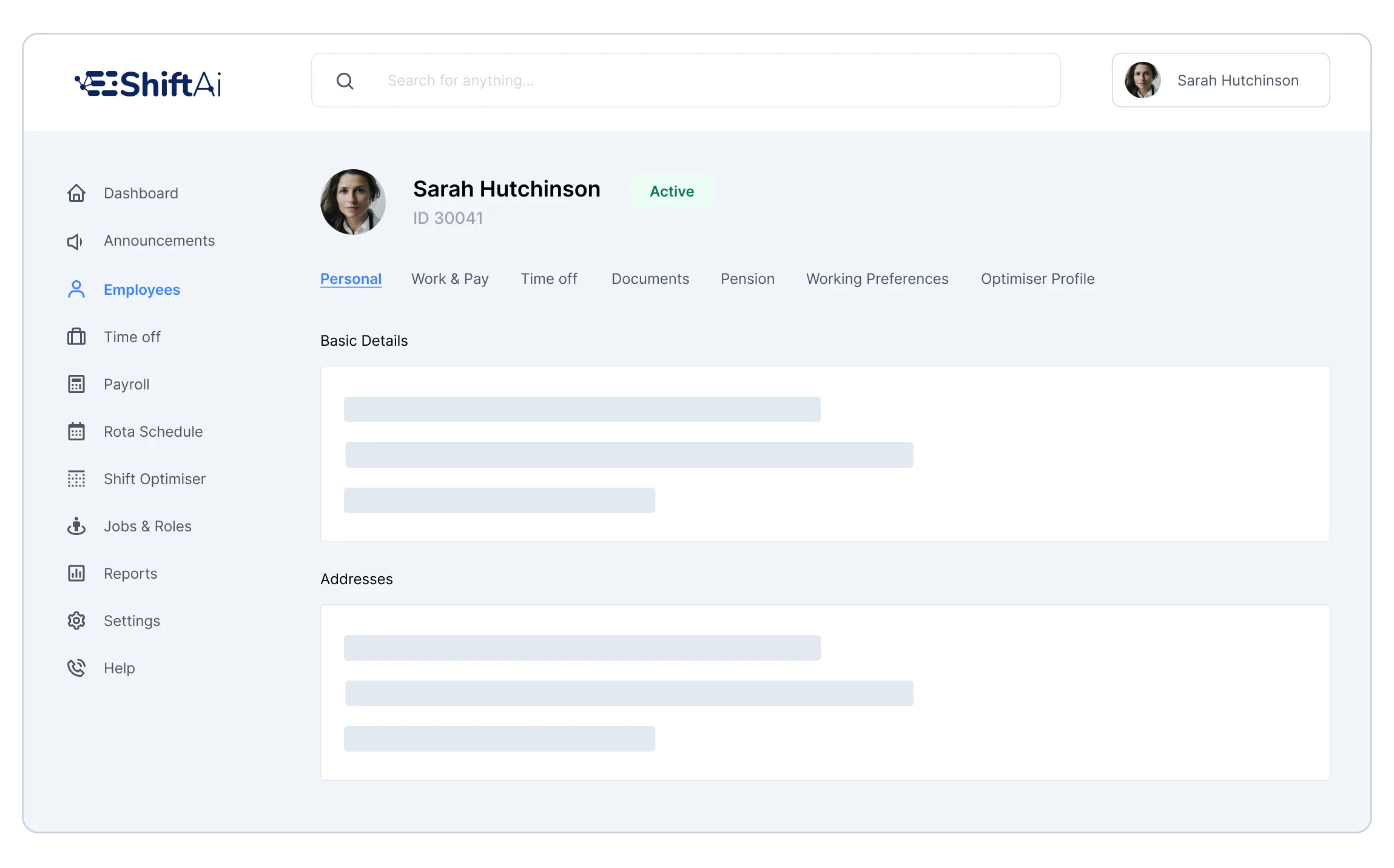Switch to the Working Preferences tab
The width and height of the screenshot is (1394, 868).
pos(877,279)
